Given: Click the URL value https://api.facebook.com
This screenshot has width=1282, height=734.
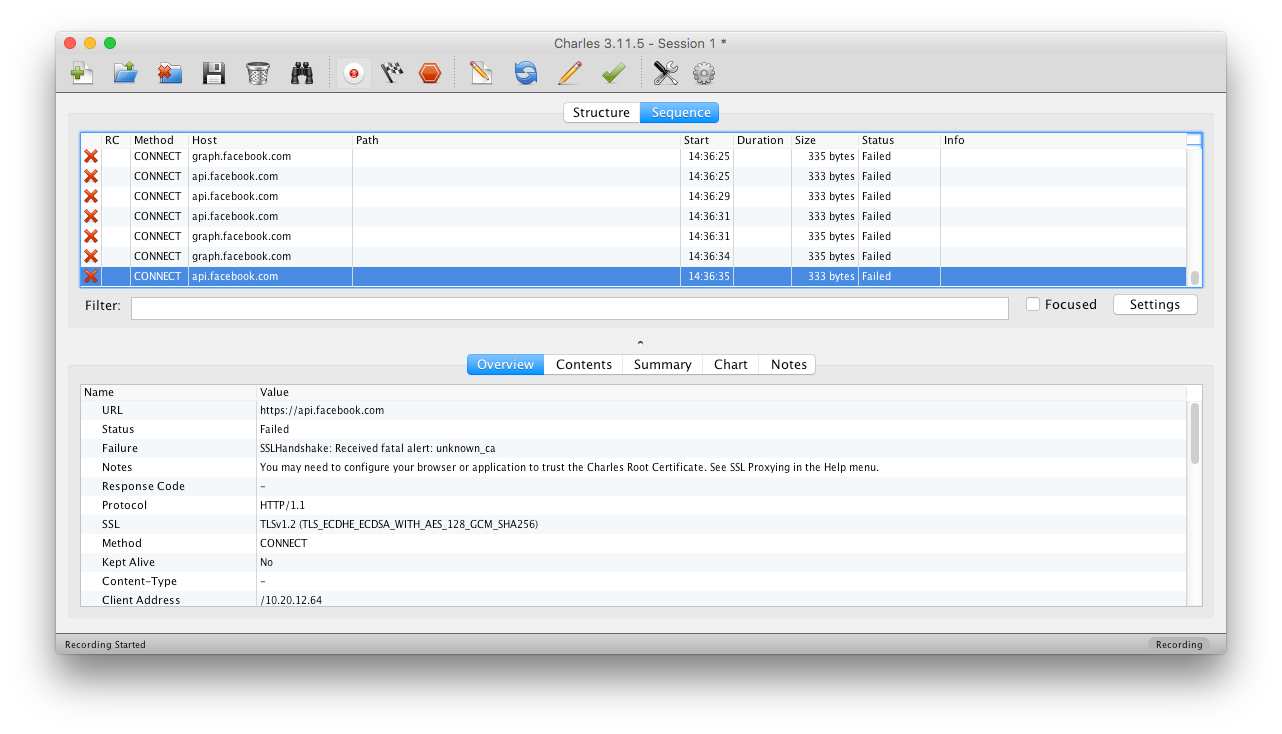Looking at the screenshot, I should coord(322,410).
